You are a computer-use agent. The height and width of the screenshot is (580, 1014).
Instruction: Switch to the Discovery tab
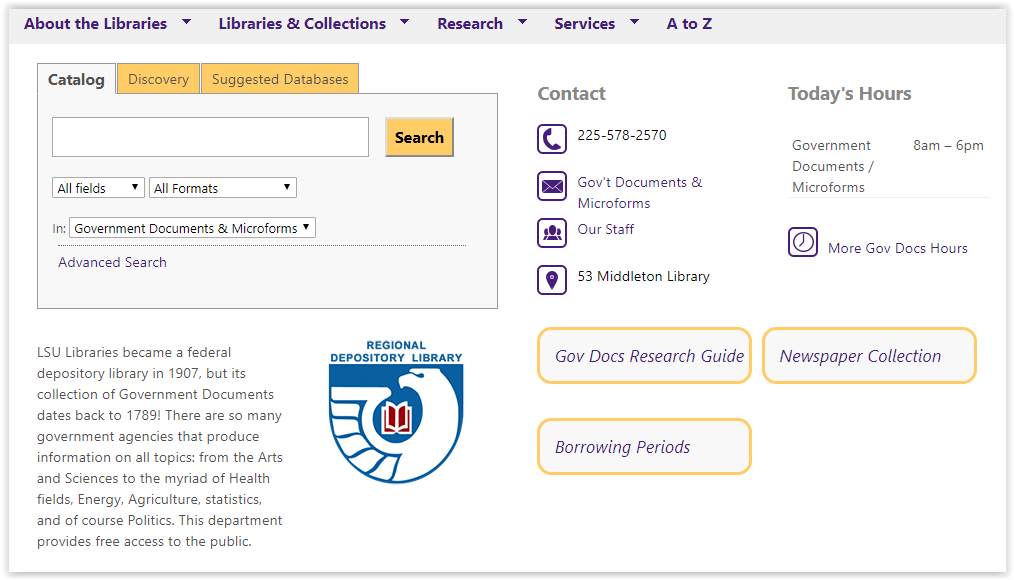click(158, 79)
